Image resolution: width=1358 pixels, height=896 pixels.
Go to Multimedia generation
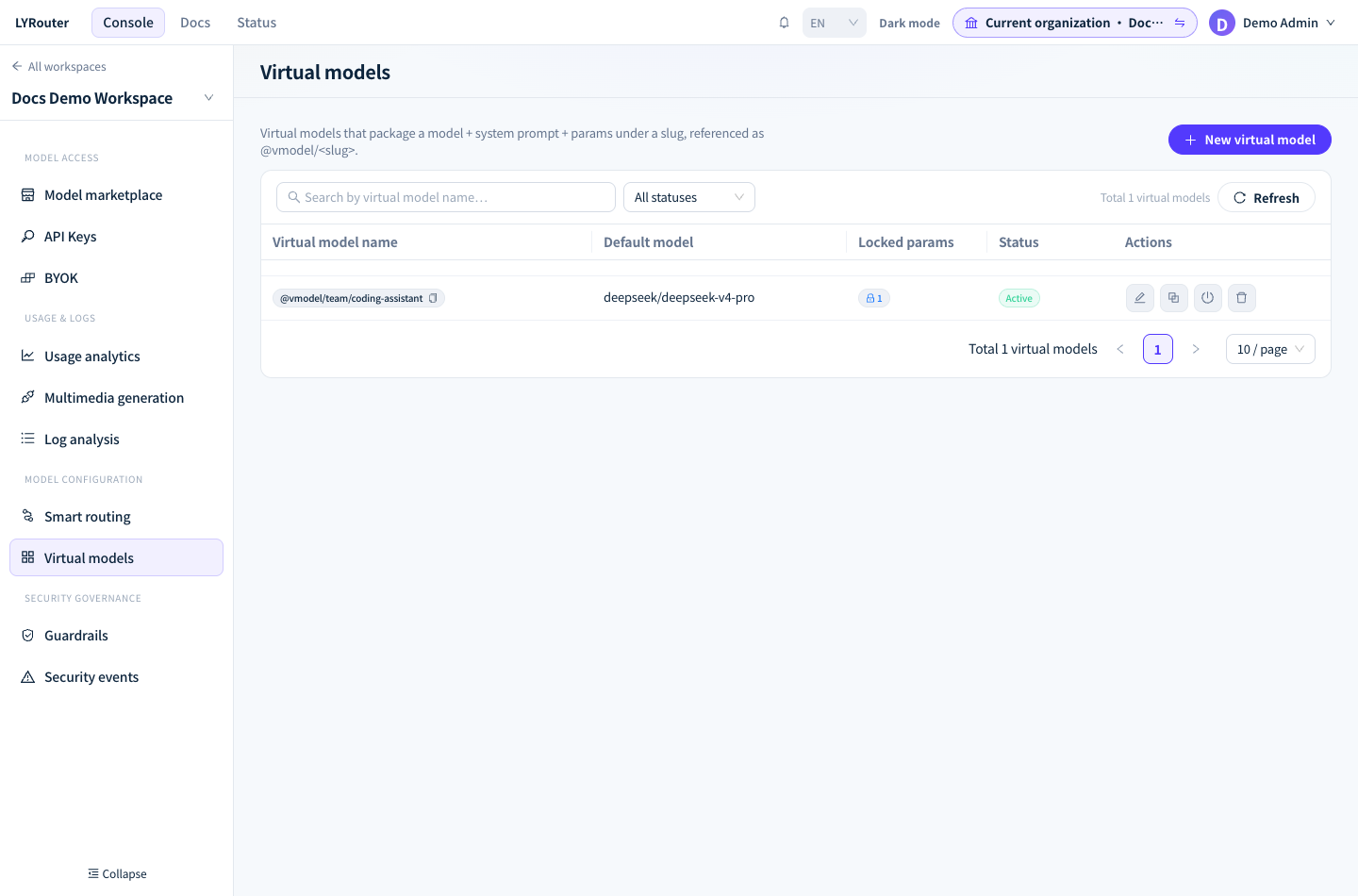tap(116, 398)
